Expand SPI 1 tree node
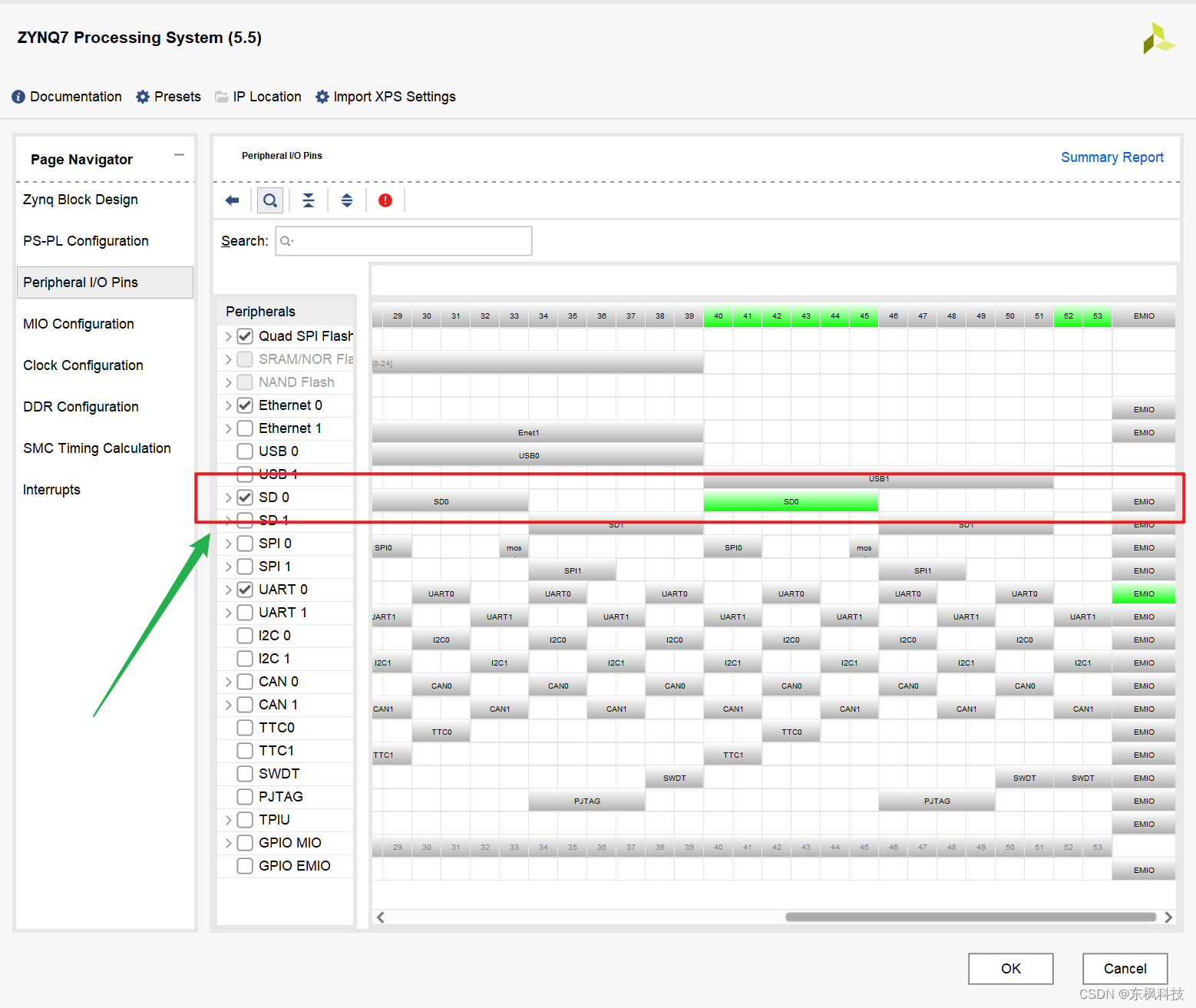 pos(228,567)
